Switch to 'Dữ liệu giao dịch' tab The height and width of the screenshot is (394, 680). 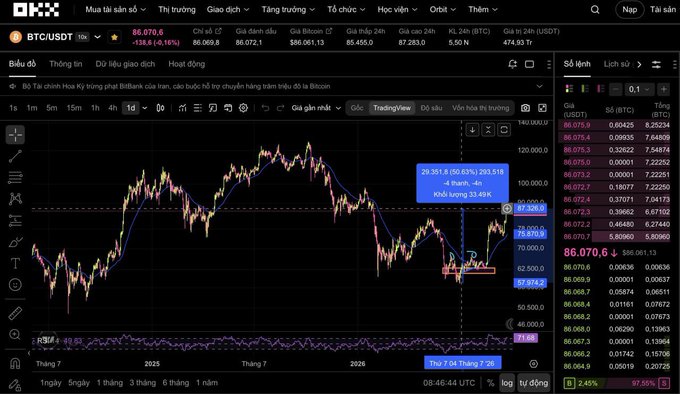[125, 64]
